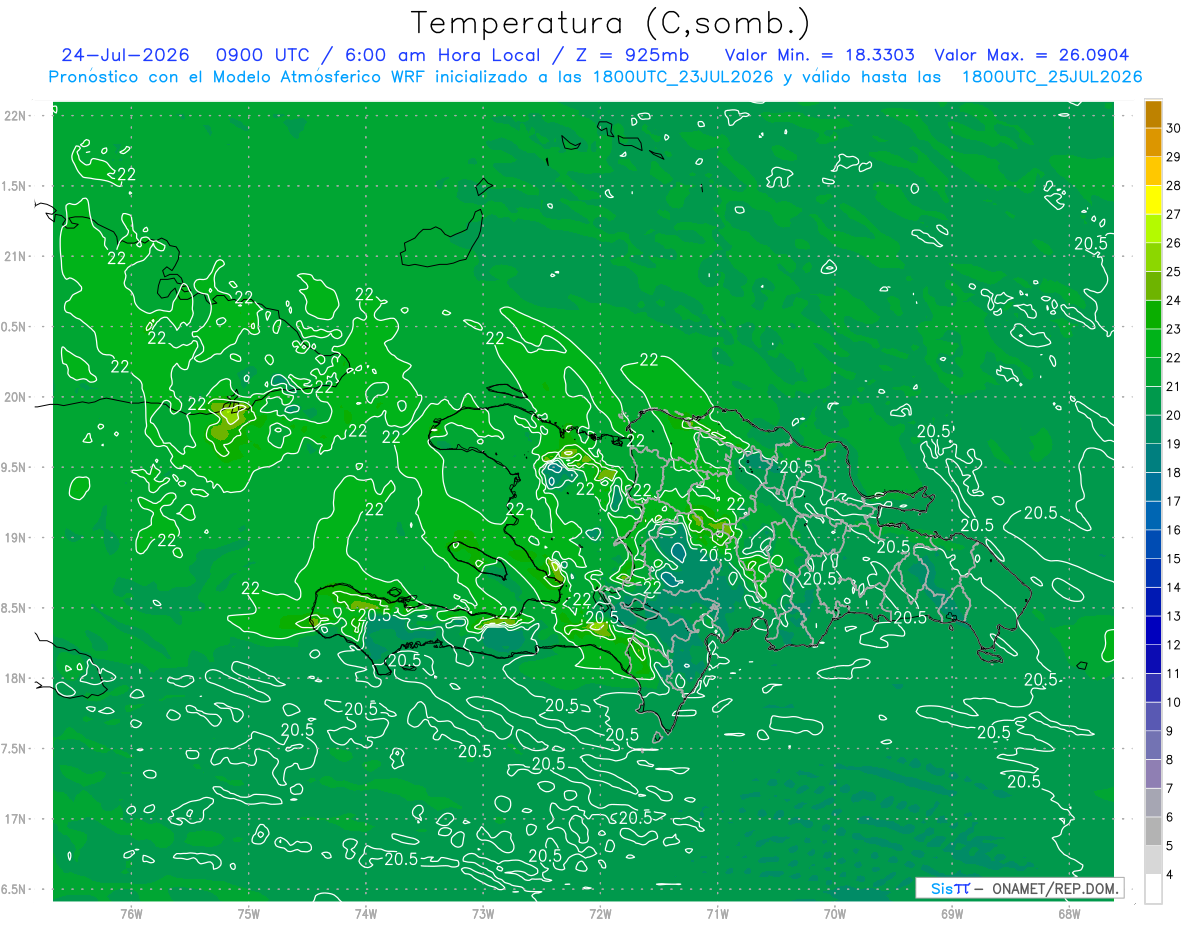Image resolution: width=1200 pixels, height=927 pixels.
Task: Click the legend value '30' on color bar
Action: pyautogui.click(x=1174, y=128)
